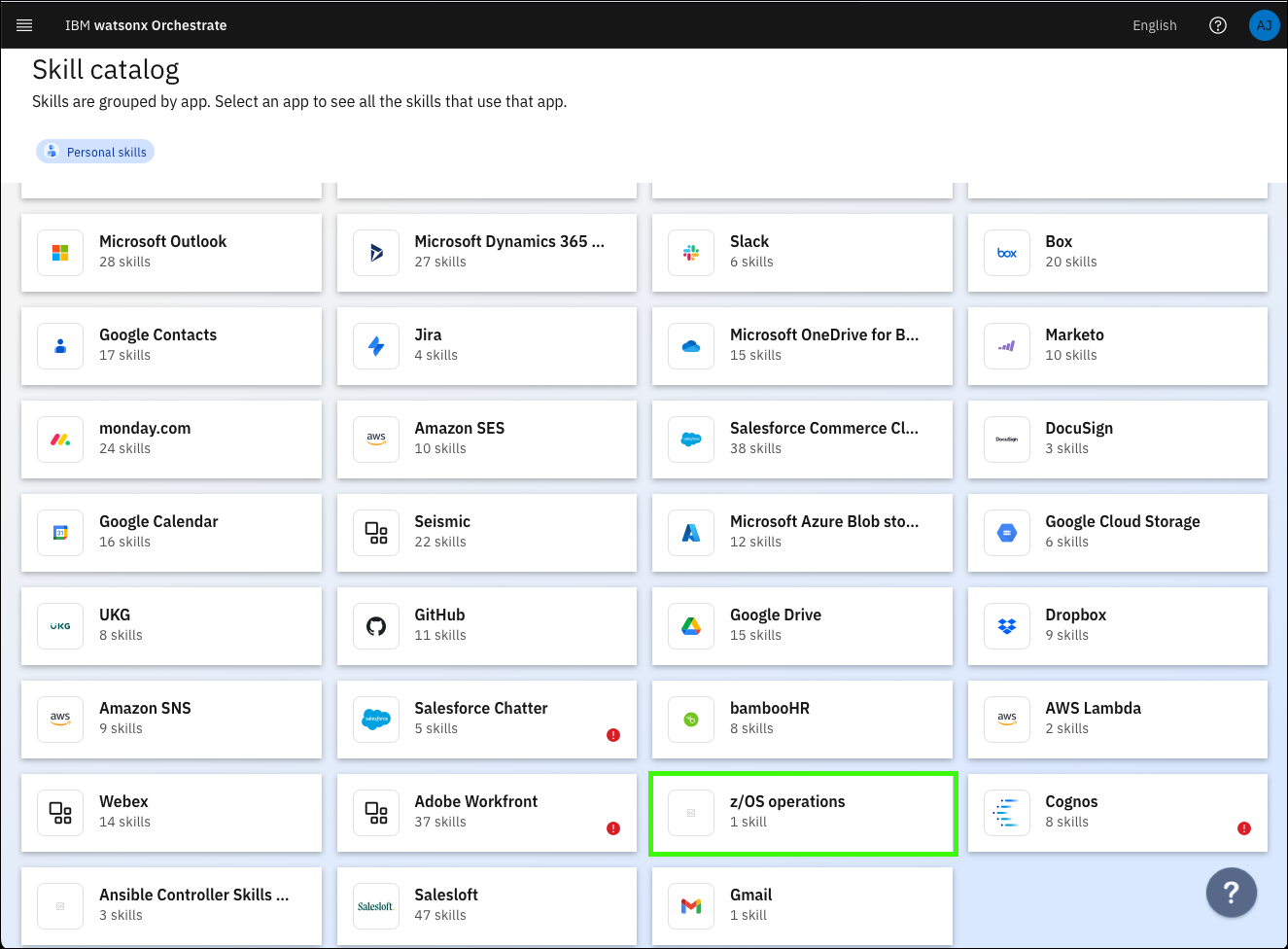Open the floating help button

click(x=1231, y=892)
